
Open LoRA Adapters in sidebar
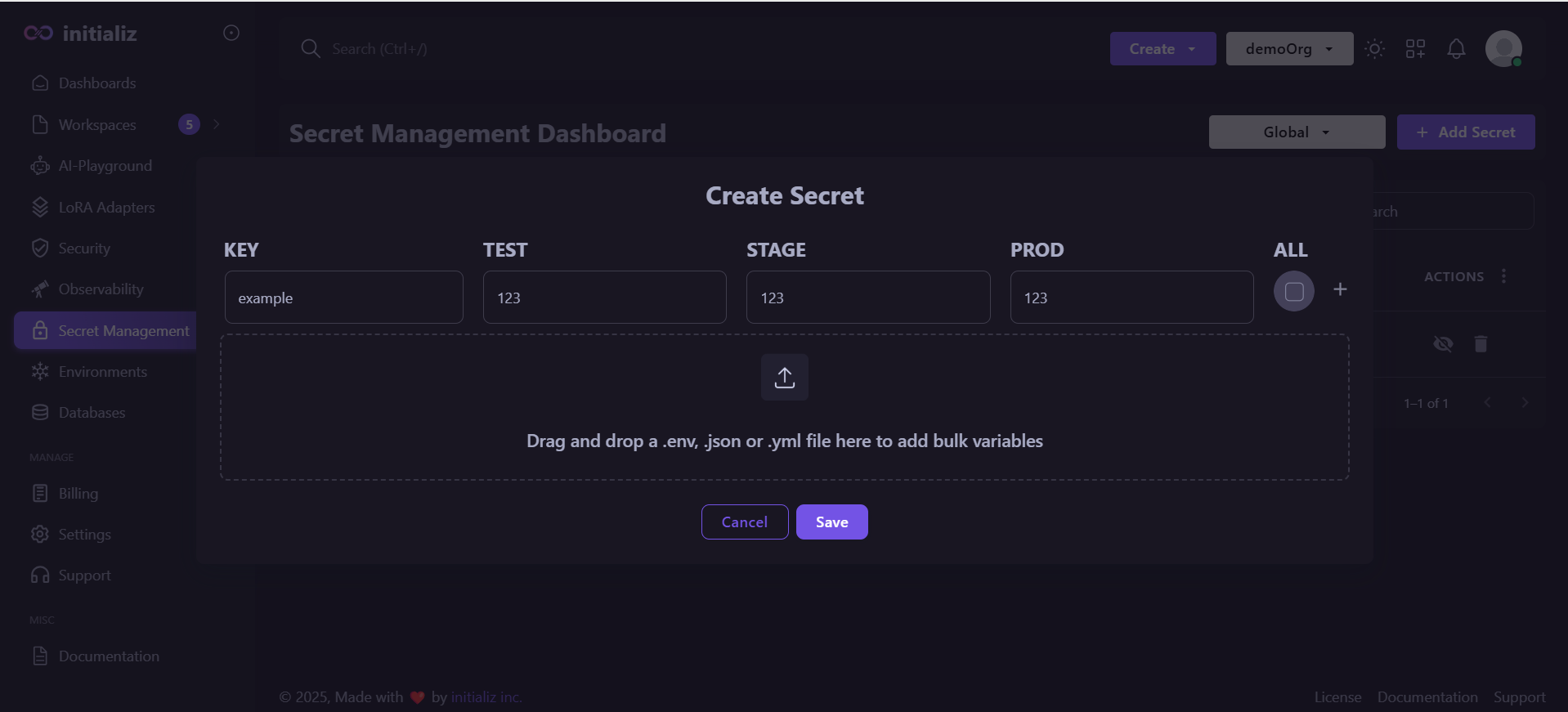click(x=106, y=208)
